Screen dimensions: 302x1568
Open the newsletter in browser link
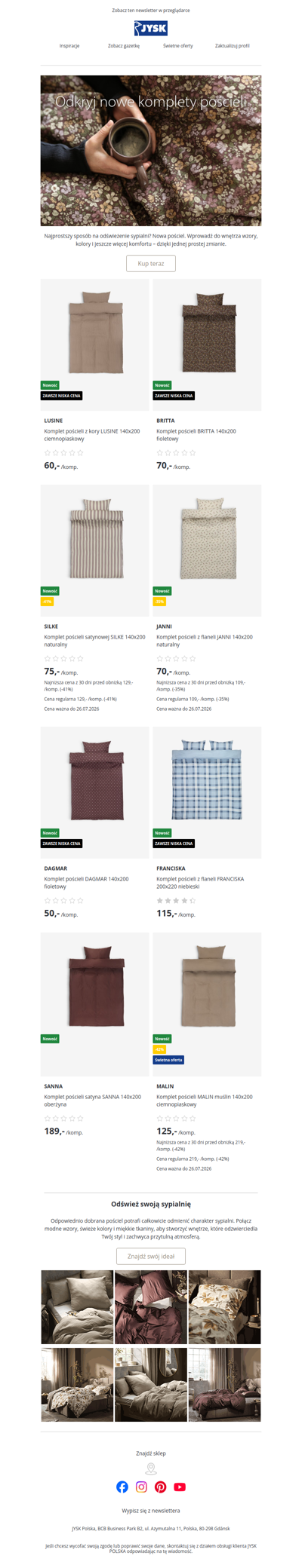[x=151, y=11]
